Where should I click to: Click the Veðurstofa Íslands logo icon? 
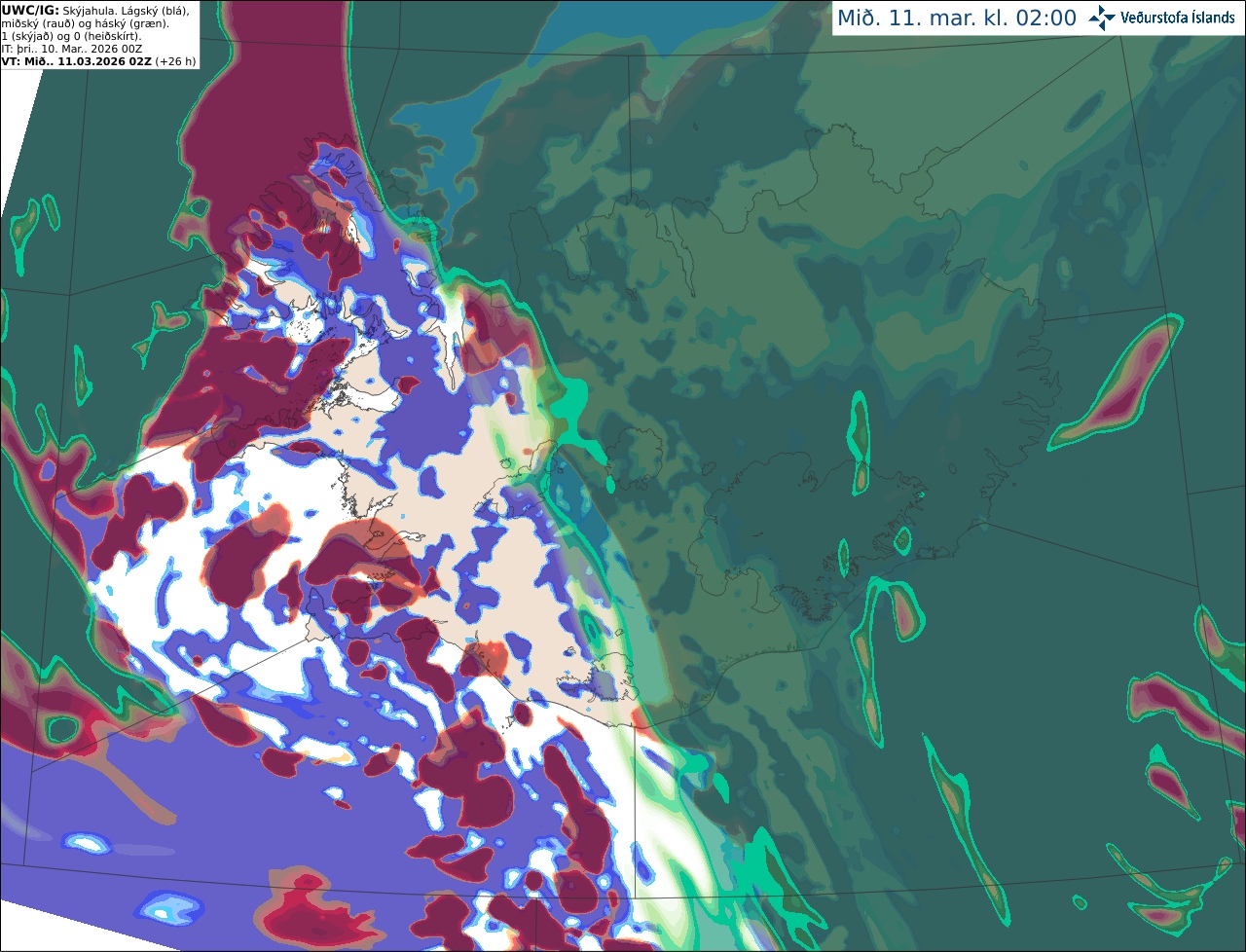coord(1102,18)
